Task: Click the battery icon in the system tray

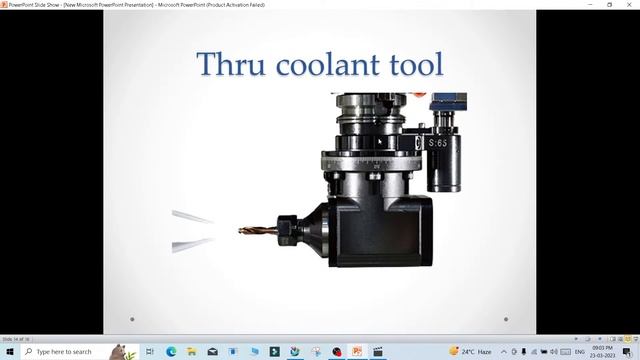Action: point(544,351)
